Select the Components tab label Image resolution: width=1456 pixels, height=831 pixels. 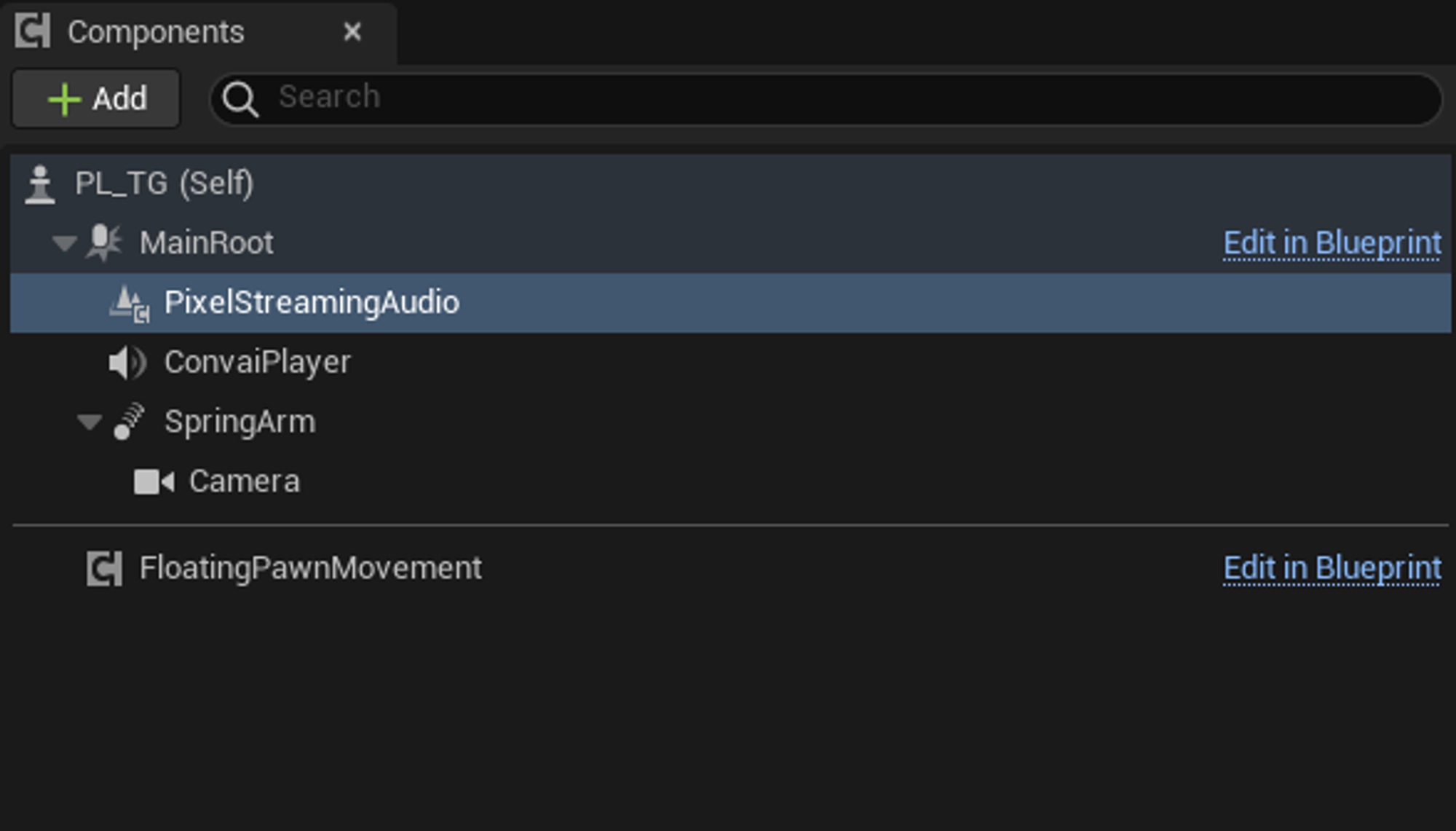(x=156, y=32)
